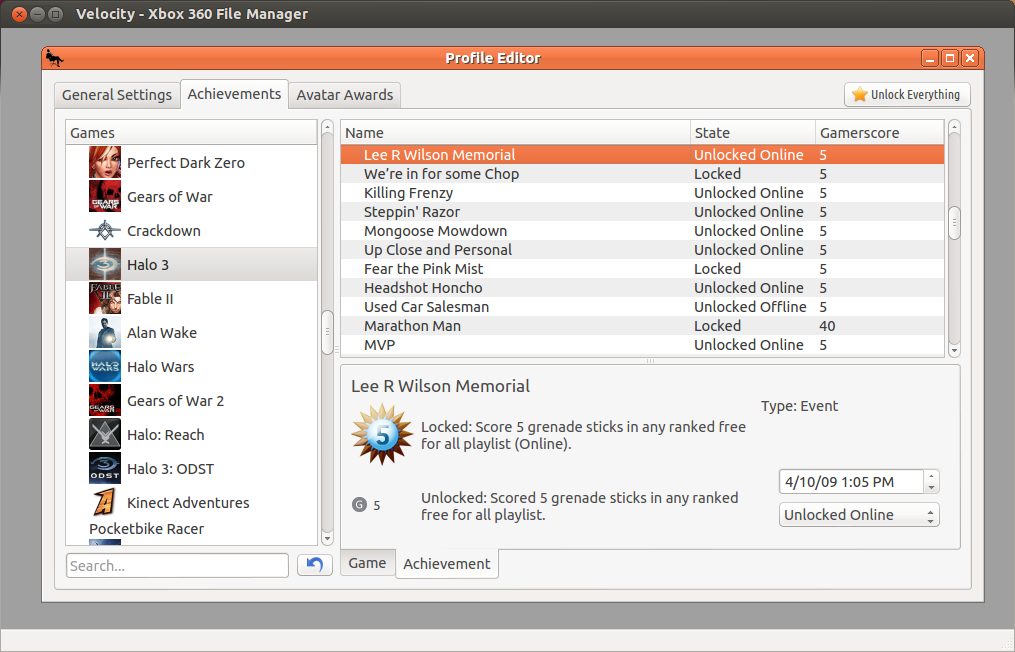This screenshot has width=1015, height=652.
Task: Select the Mongoose Mowdown achievement
Action: (642, 230)
